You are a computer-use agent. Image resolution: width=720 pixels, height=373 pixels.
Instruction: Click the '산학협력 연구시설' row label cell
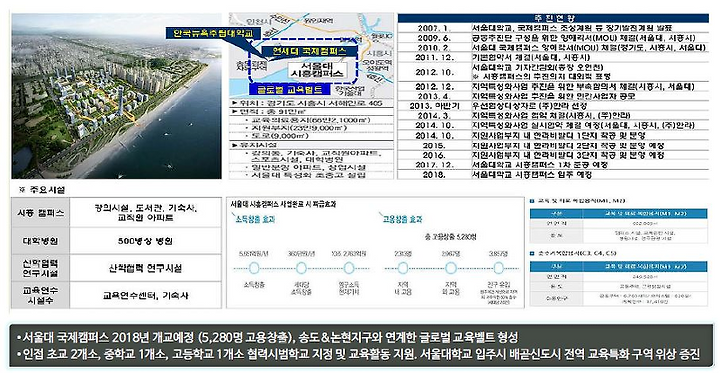pos(41,268)
